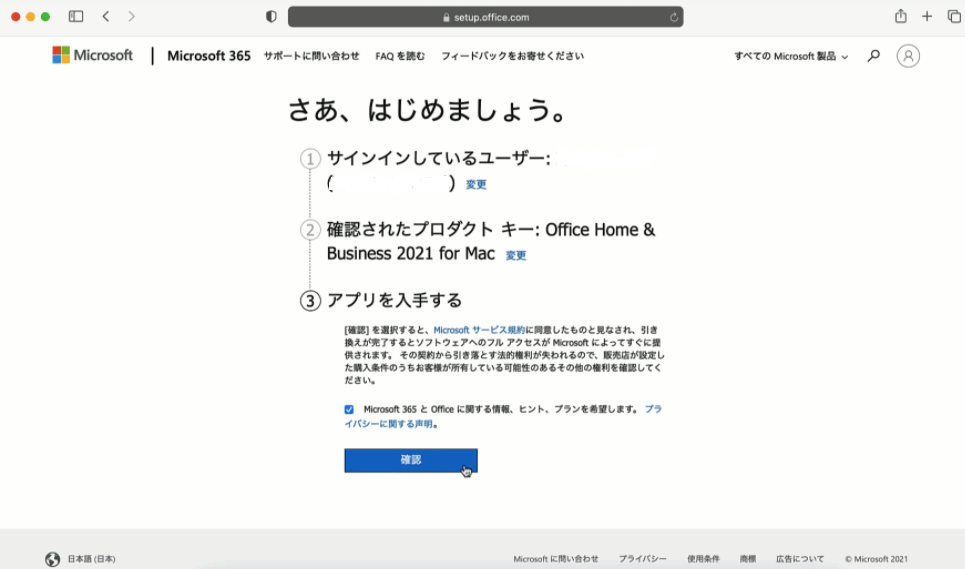This screenshot has width=965, height=569.
Task: Select 日本語 (日本) language link
Action: [91, 559]
